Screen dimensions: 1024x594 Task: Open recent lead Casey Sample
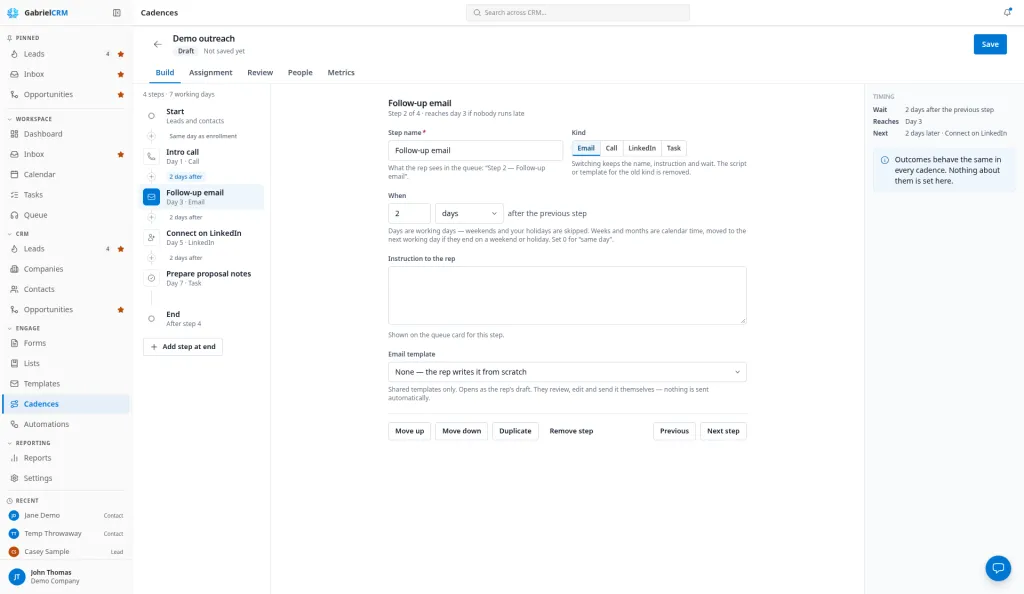tap(65, 552)
